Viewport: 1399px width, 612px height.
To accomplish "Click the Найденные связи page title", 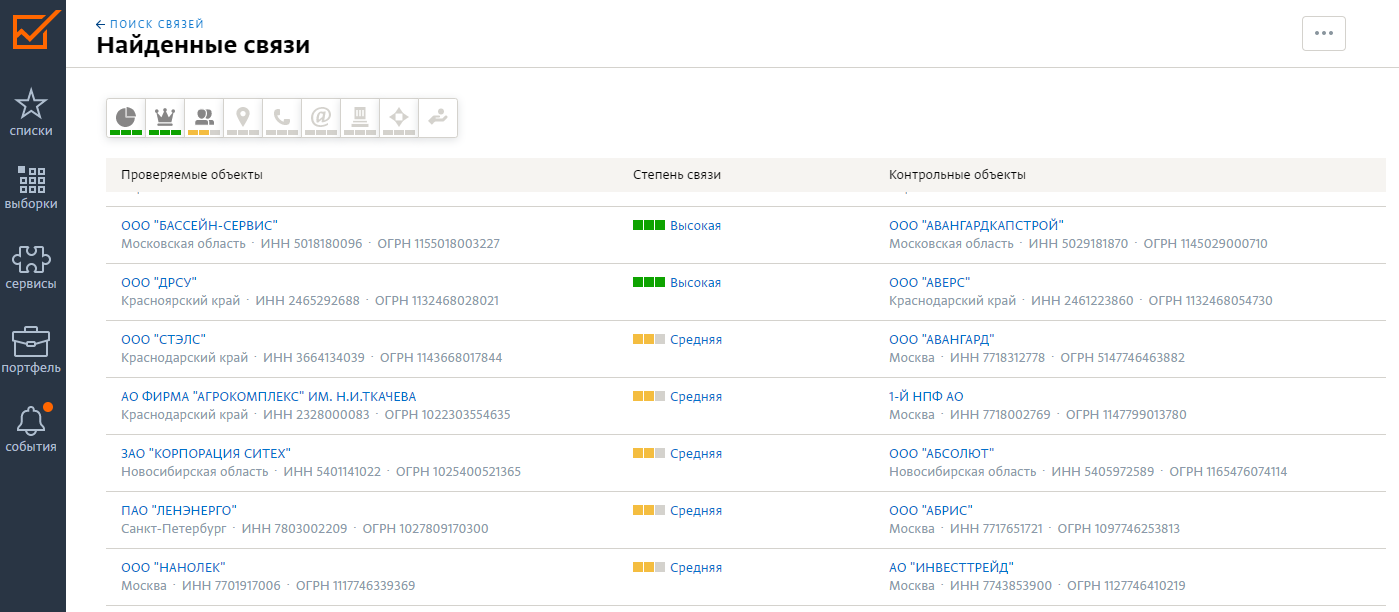I will [203, 46].
